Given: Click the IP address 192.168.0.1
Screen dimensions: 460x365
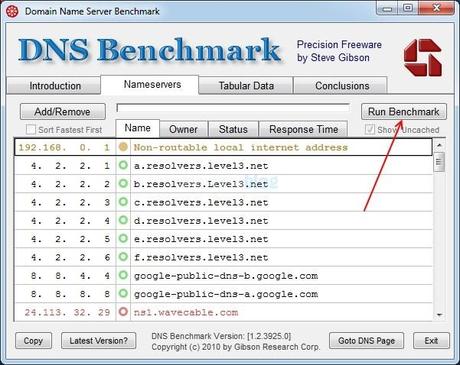Looking at the screenshot, I should tap(64, 147).
